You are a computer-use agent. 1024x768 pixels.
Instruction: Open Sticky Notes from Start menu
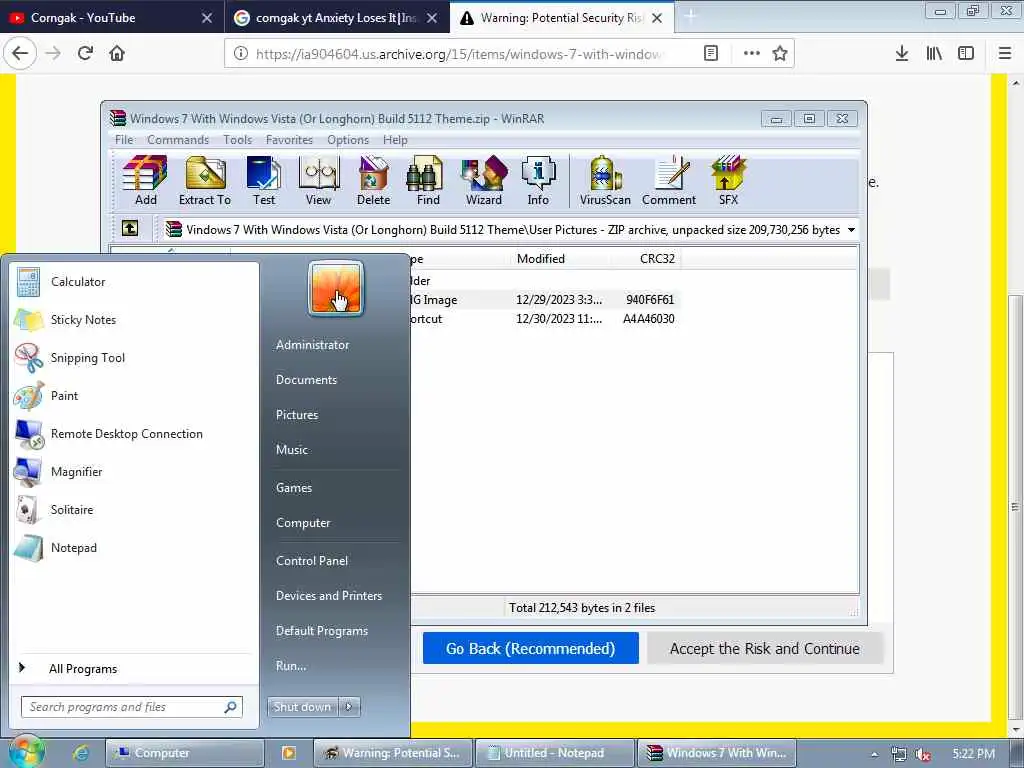[x=134, y=320]
